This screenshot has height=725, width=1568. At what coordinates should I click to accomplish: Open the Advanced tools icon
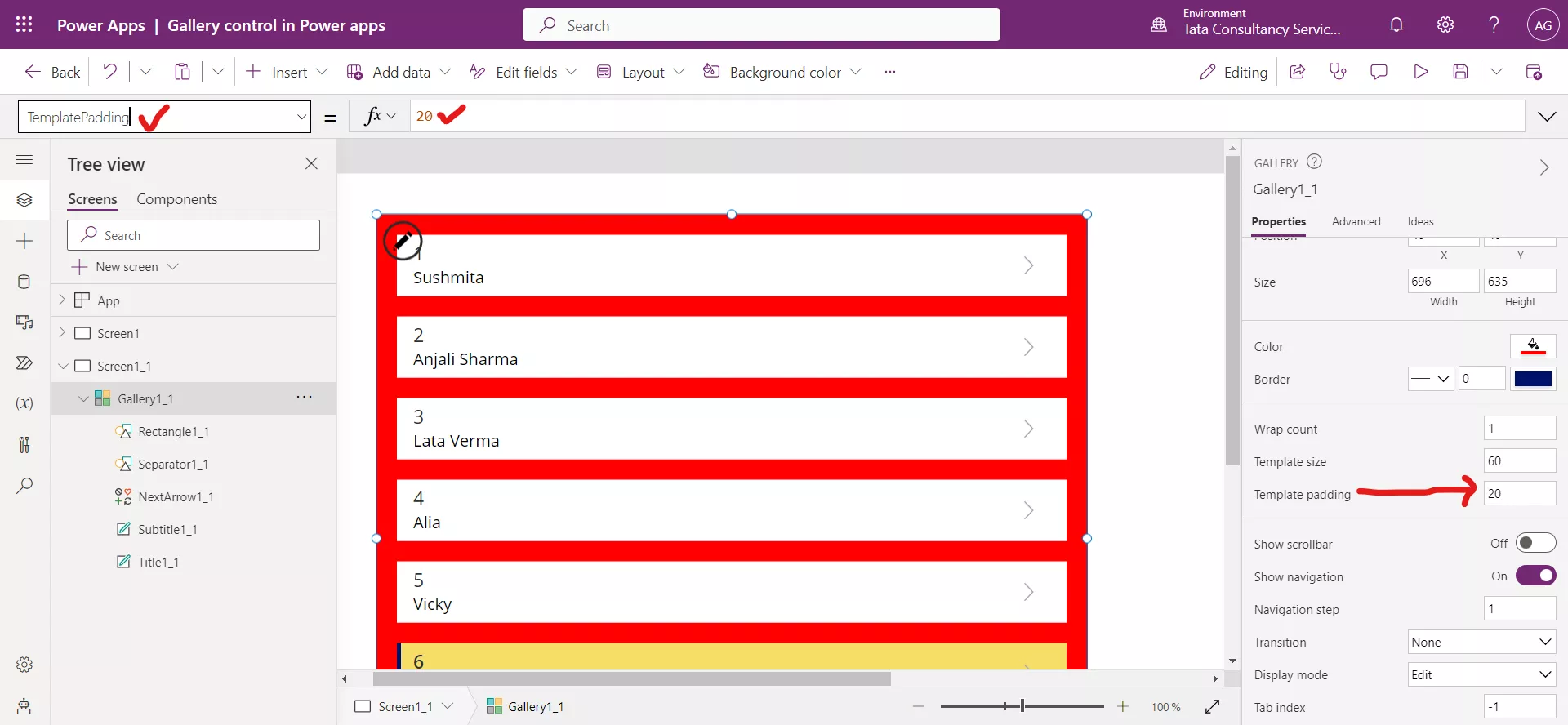click(24, 444)
